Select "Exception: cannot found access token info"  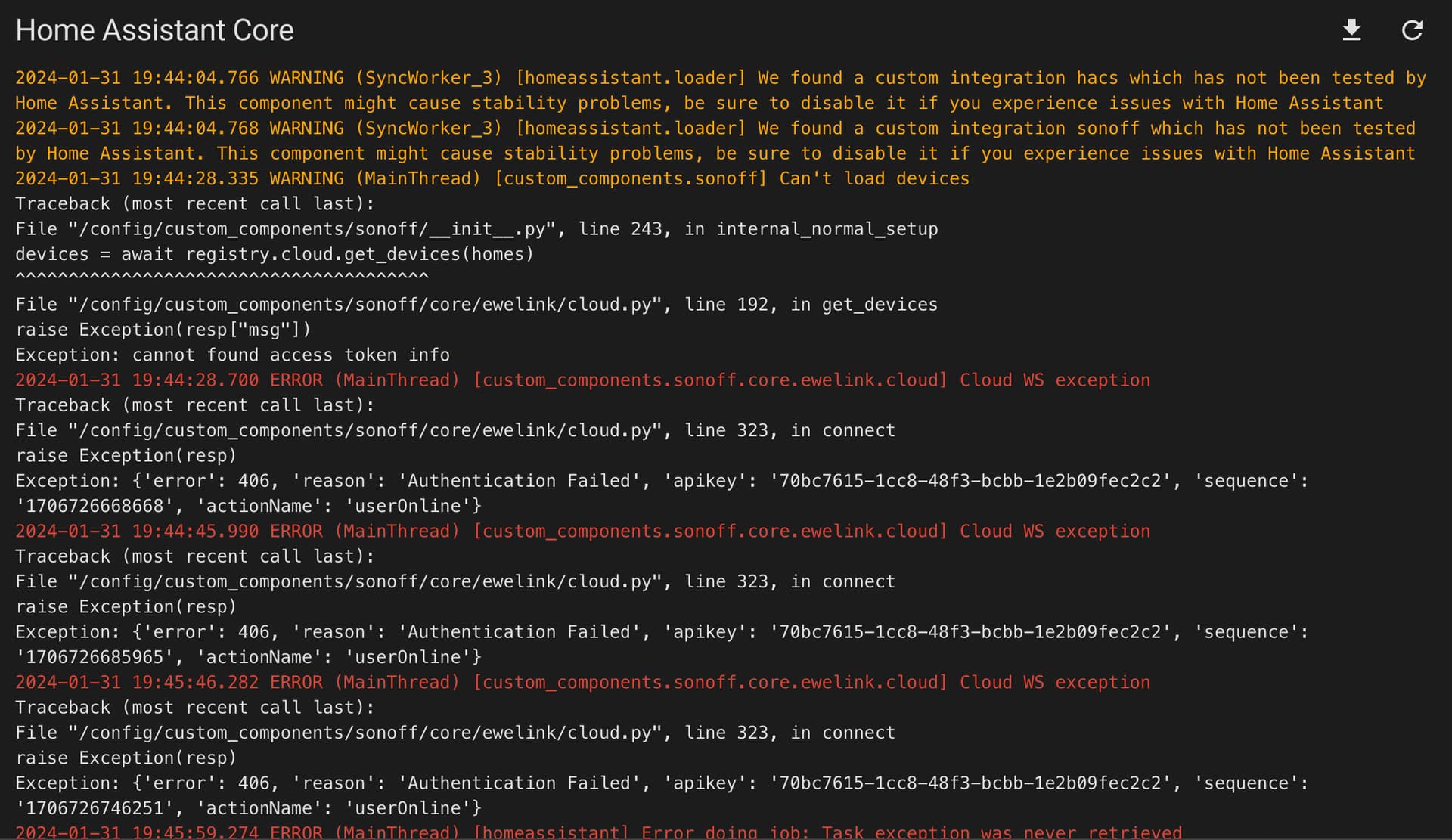tap(232, 355)
